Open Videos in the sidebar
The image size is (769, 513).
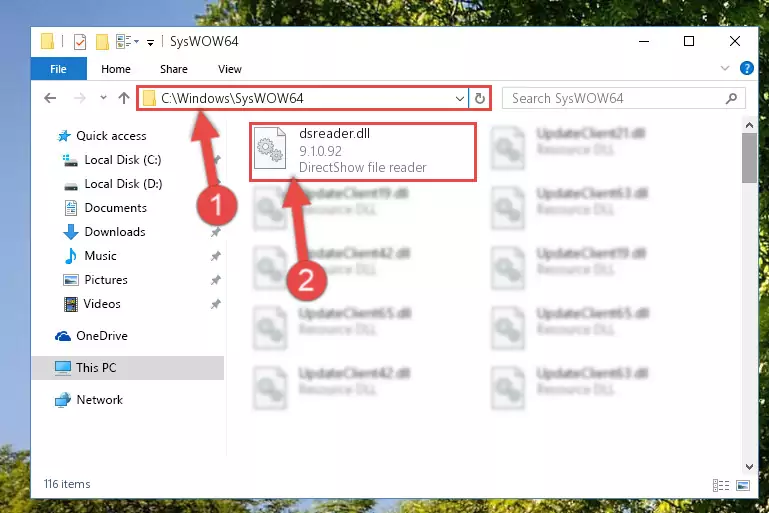(102, 304)
